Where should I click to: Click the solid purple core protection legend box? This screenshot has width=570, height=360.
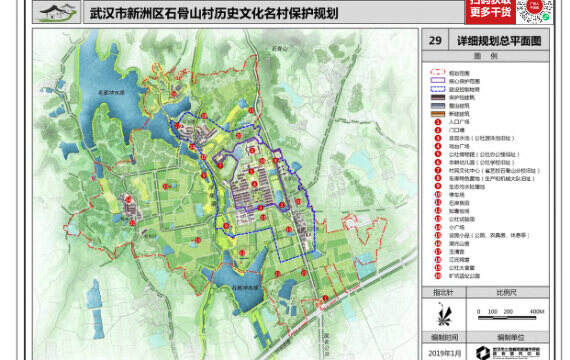[x=438, y=81]
